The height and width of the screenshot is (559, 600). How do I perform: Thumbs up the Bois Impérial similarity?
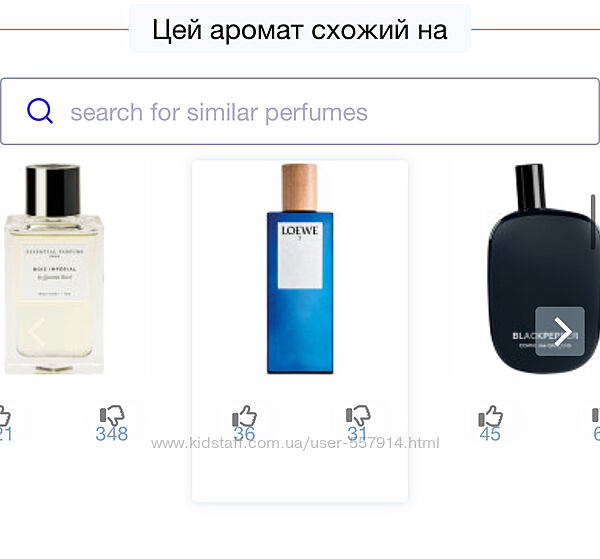click(4, 416)
